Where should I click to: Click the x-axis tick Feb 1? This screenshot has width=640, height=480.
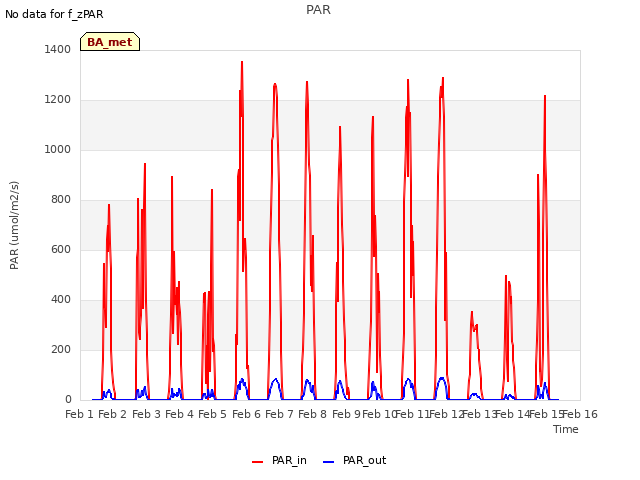80,414
